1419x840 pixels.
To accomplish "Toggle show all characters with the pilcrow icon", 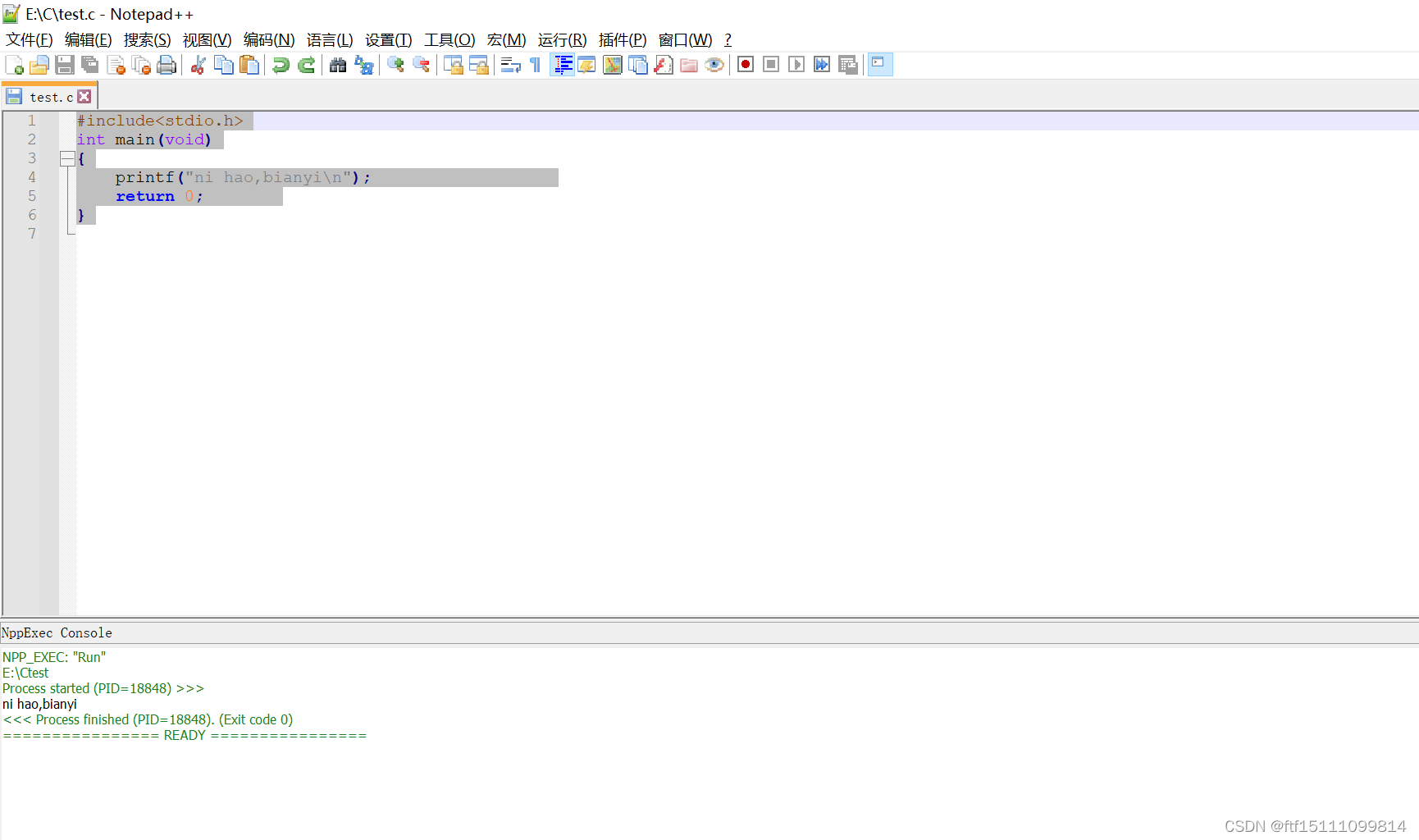I will [x=534, y=65].
